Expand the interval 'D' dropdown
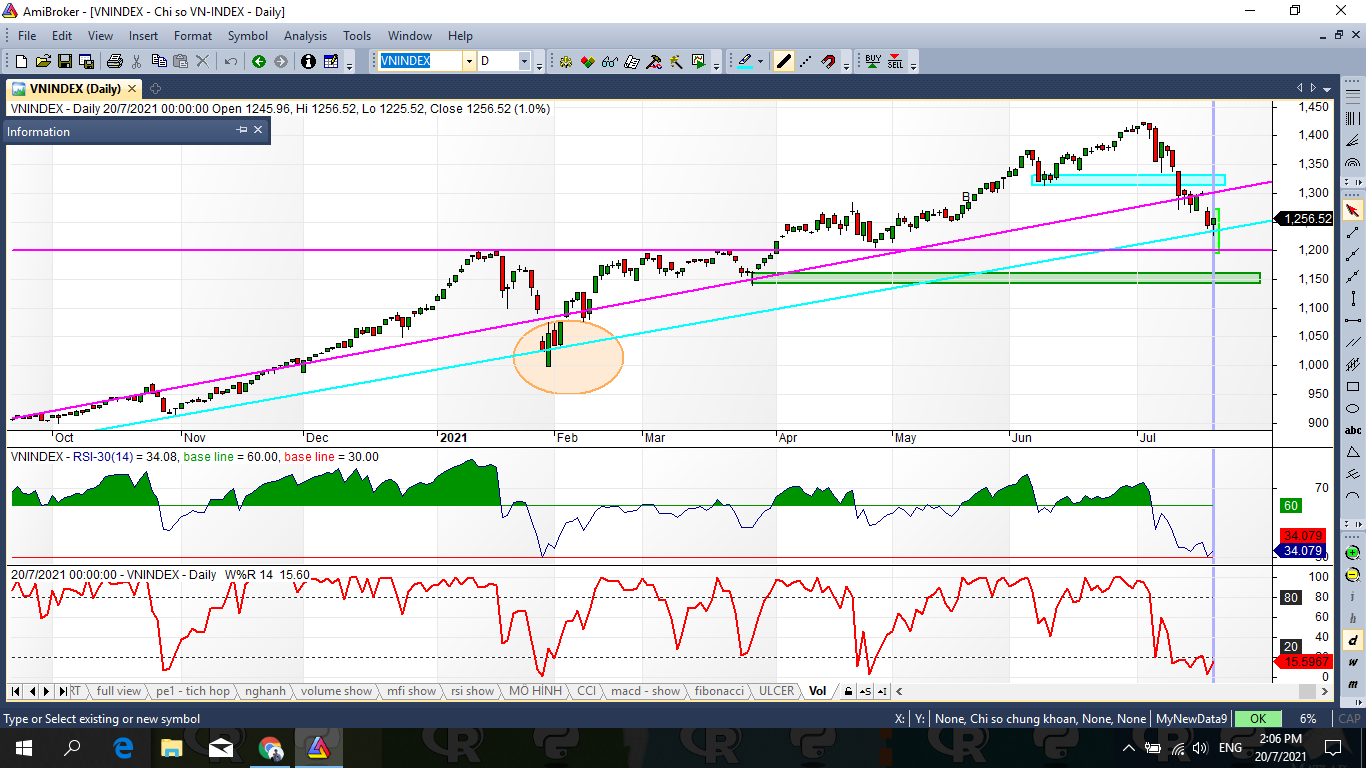Screen dimensions: 1366x768 point(524,62)
